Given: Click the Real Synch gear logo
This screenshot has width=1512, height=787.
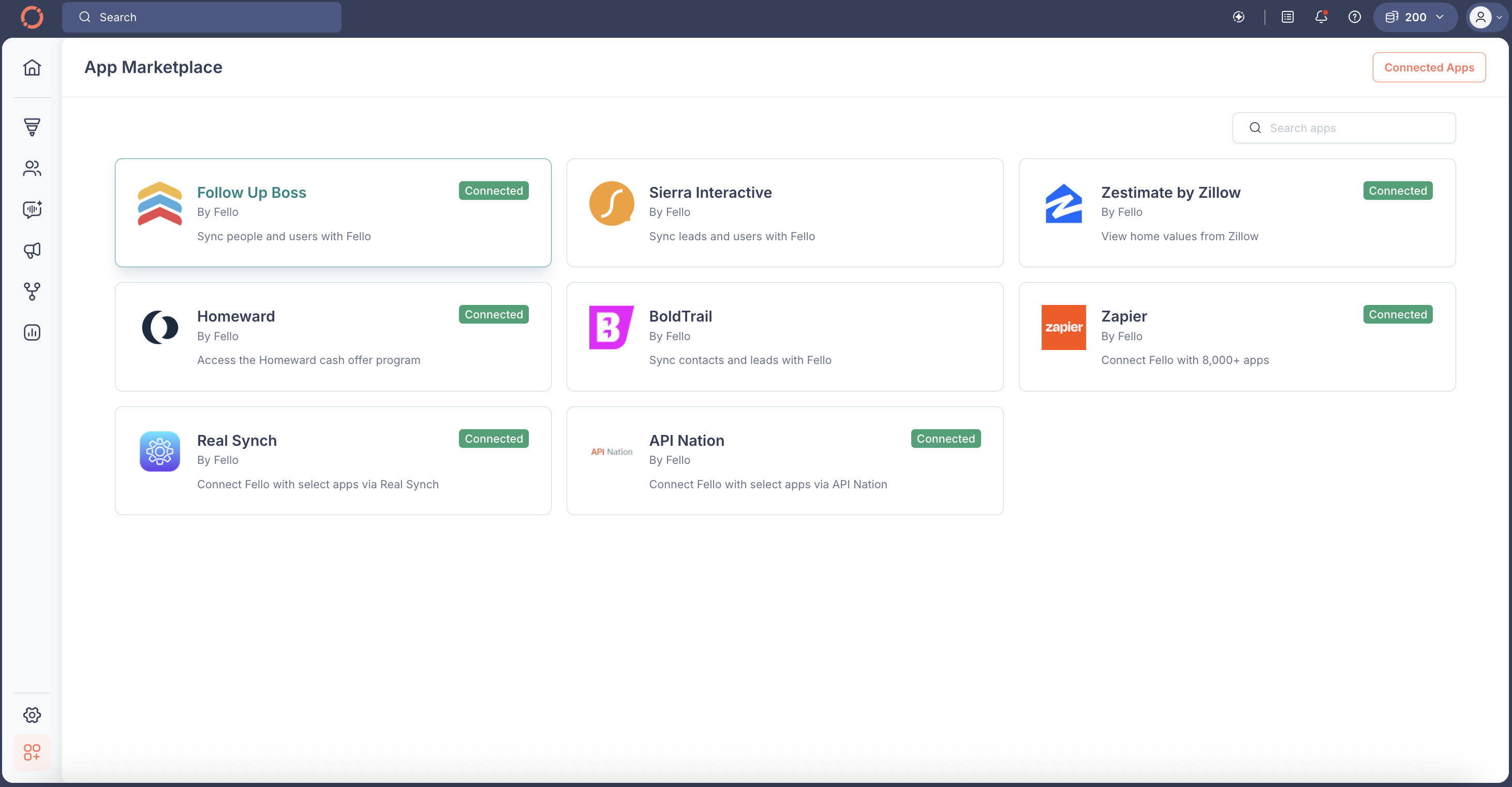Looking at the screenshot, I should 160,451.
